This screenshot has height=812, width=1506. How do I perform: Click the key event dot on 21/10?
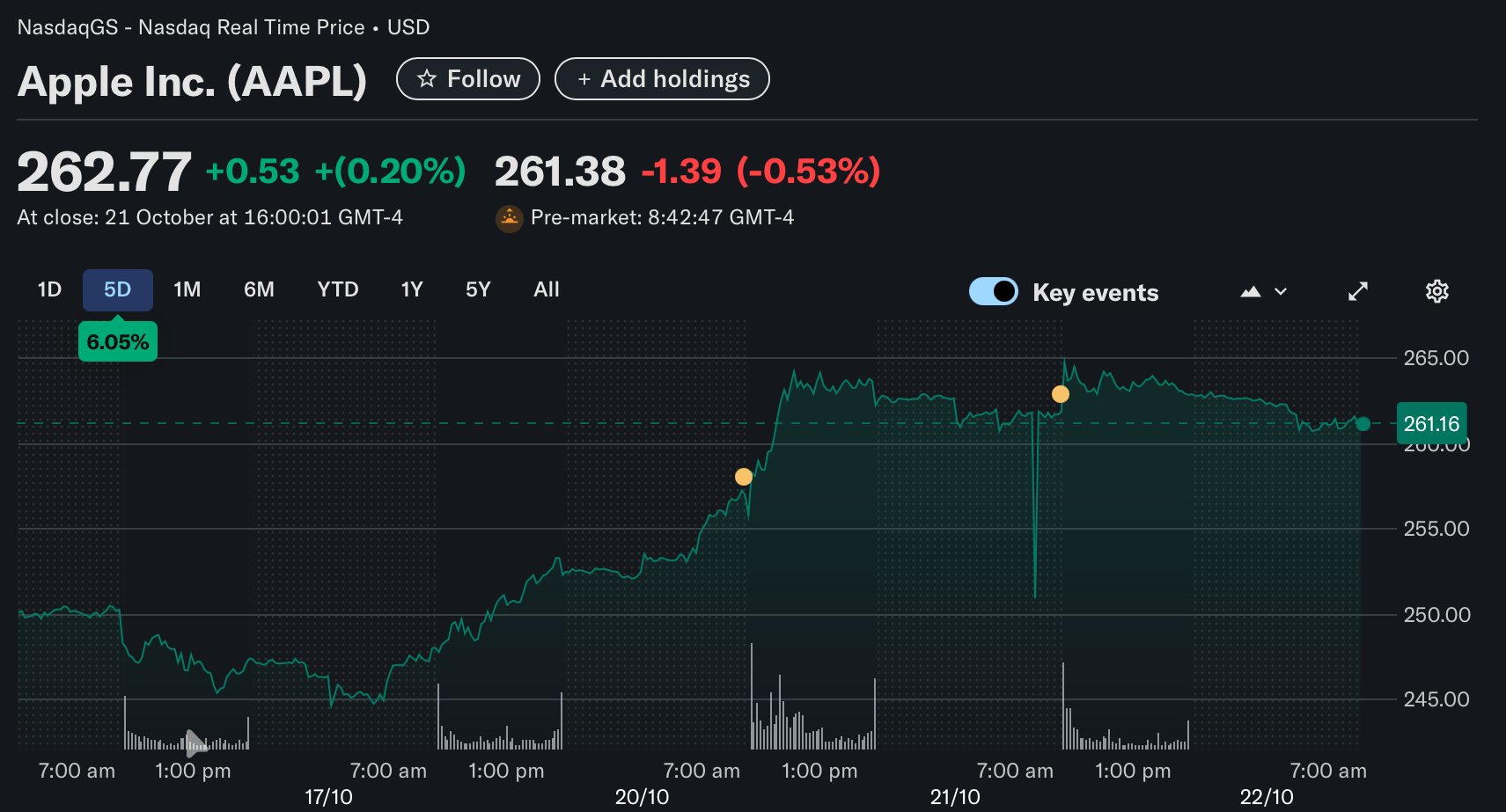[1061, 394]
